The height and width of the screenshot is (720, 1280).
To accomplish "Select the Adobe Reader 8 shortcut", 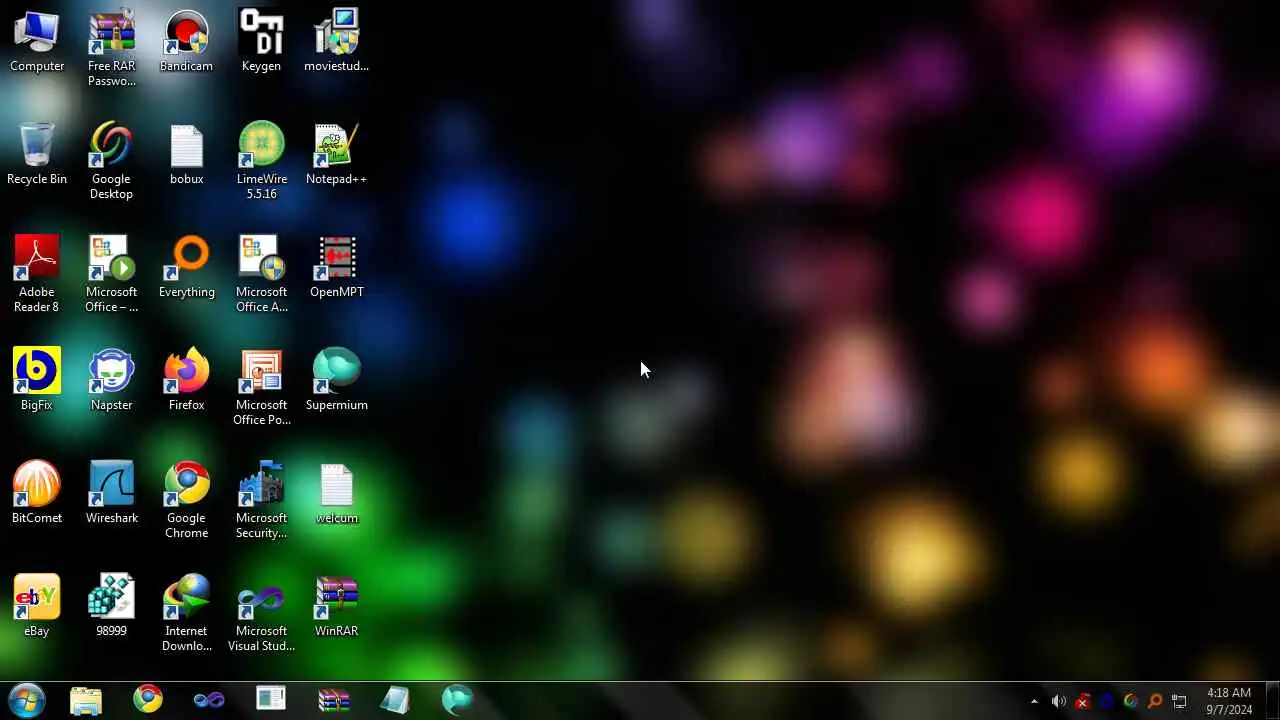I will click(x=37, y=274).
